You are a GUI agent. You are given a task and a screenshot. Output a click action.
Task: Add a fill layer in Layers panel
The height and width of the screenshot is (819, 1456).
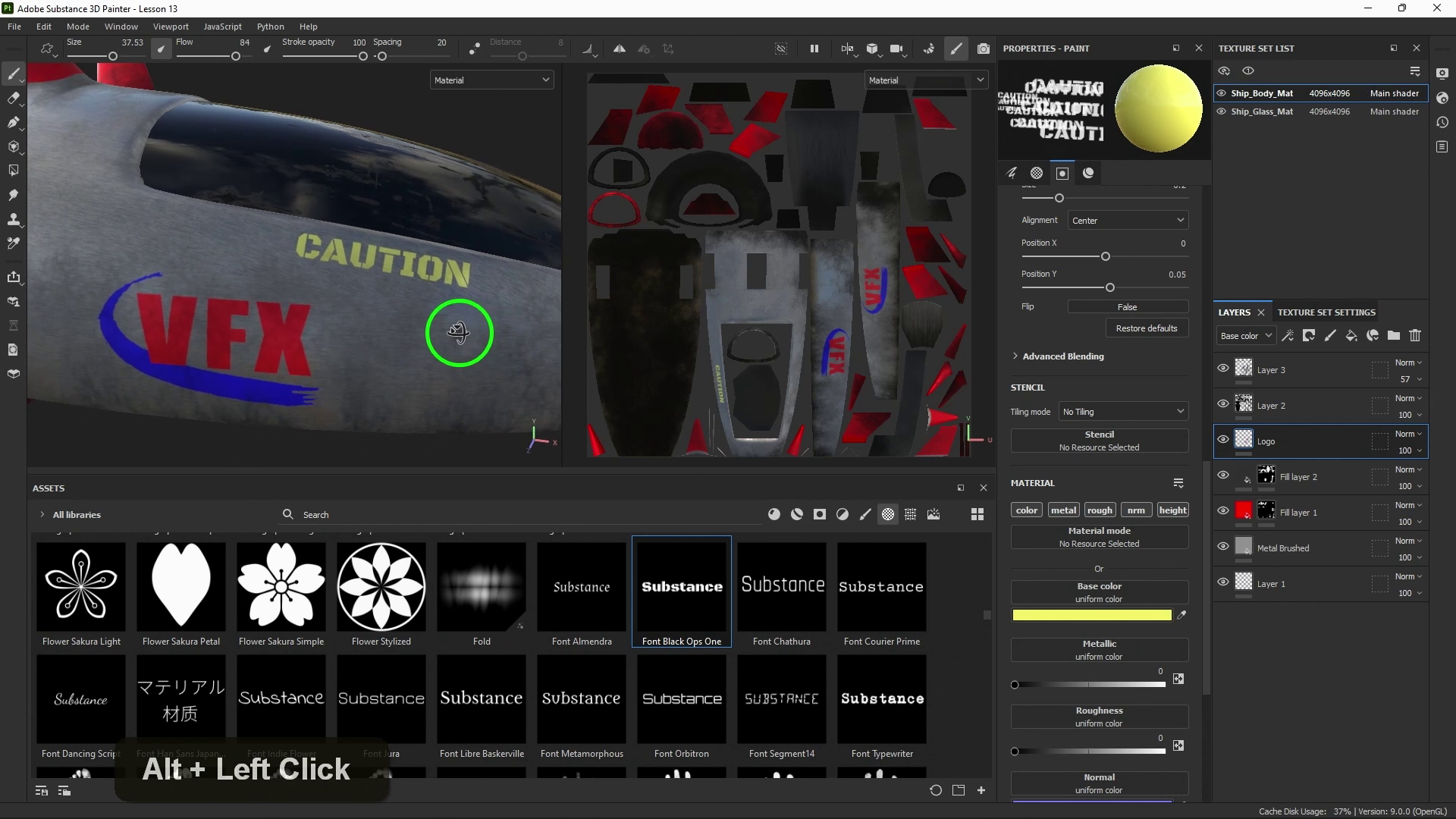click(x=1351, y=335)
